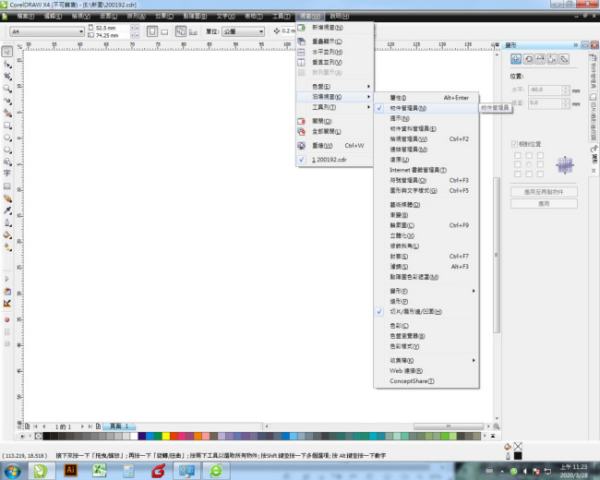Screen dimensions: 600x480
Task: Select the Ellipse tool
Action: (x=7, y=138)
